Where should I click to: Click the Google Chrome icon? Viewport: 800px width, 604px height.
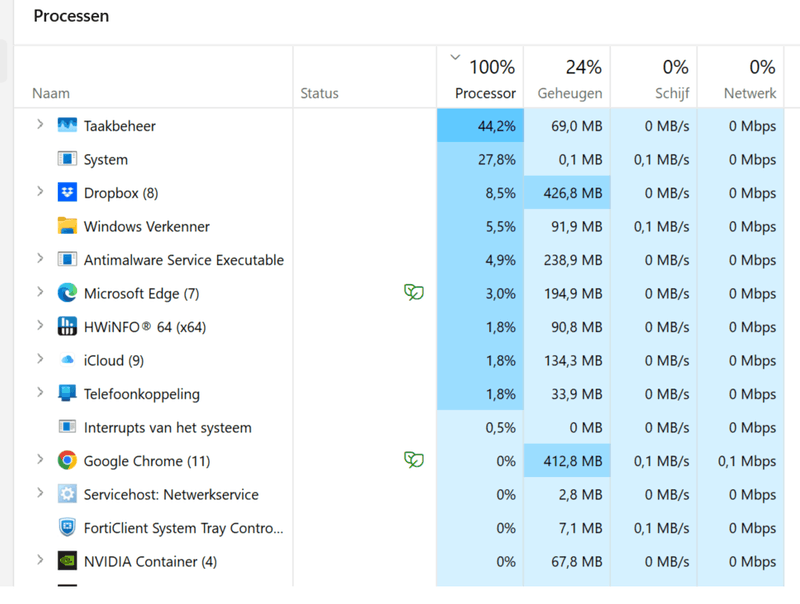pos(67,460)
